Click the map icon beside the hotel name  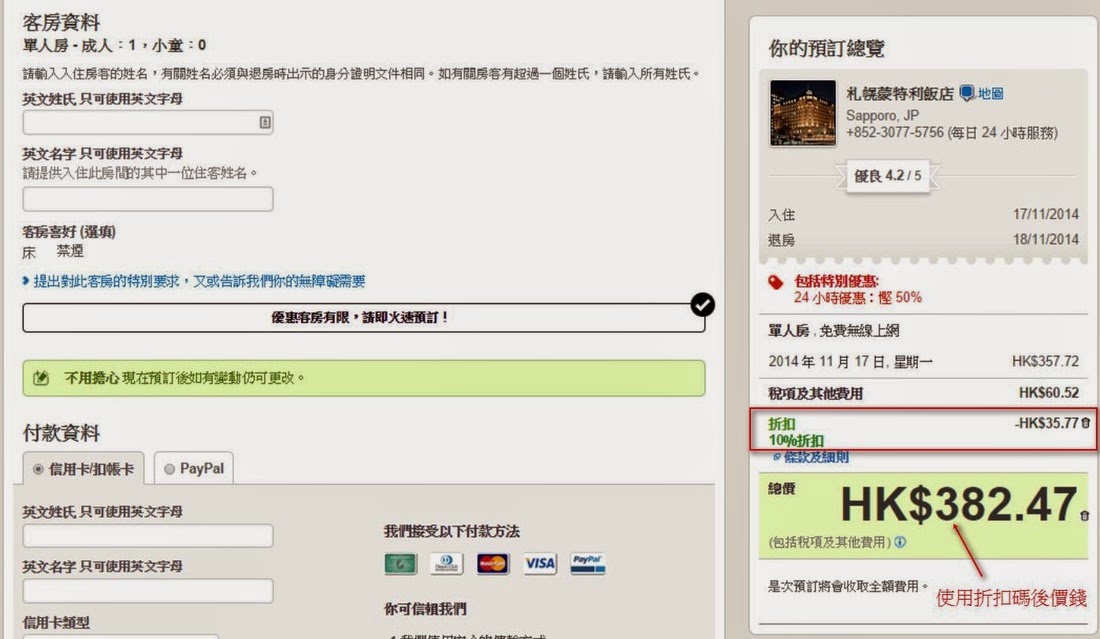pos(967,93)
